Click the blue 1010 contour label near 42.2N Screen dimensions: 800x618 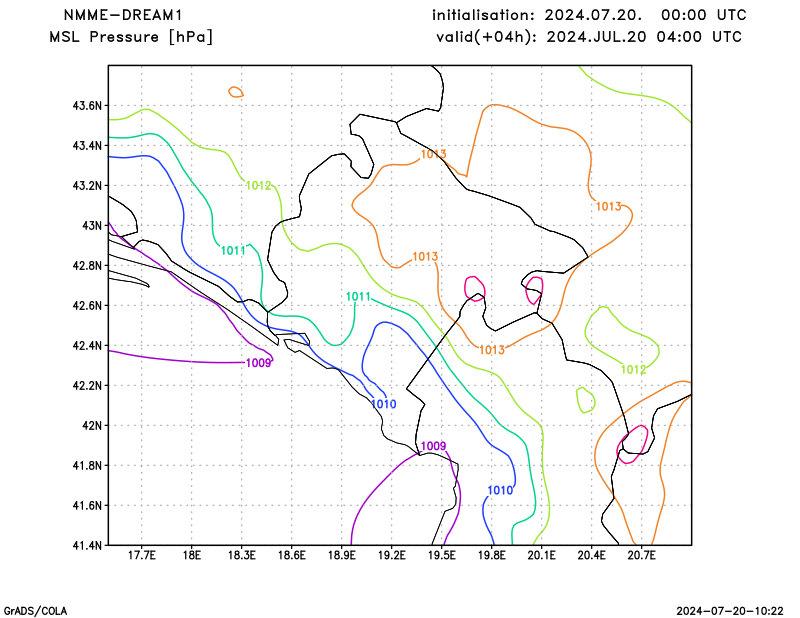384,404
